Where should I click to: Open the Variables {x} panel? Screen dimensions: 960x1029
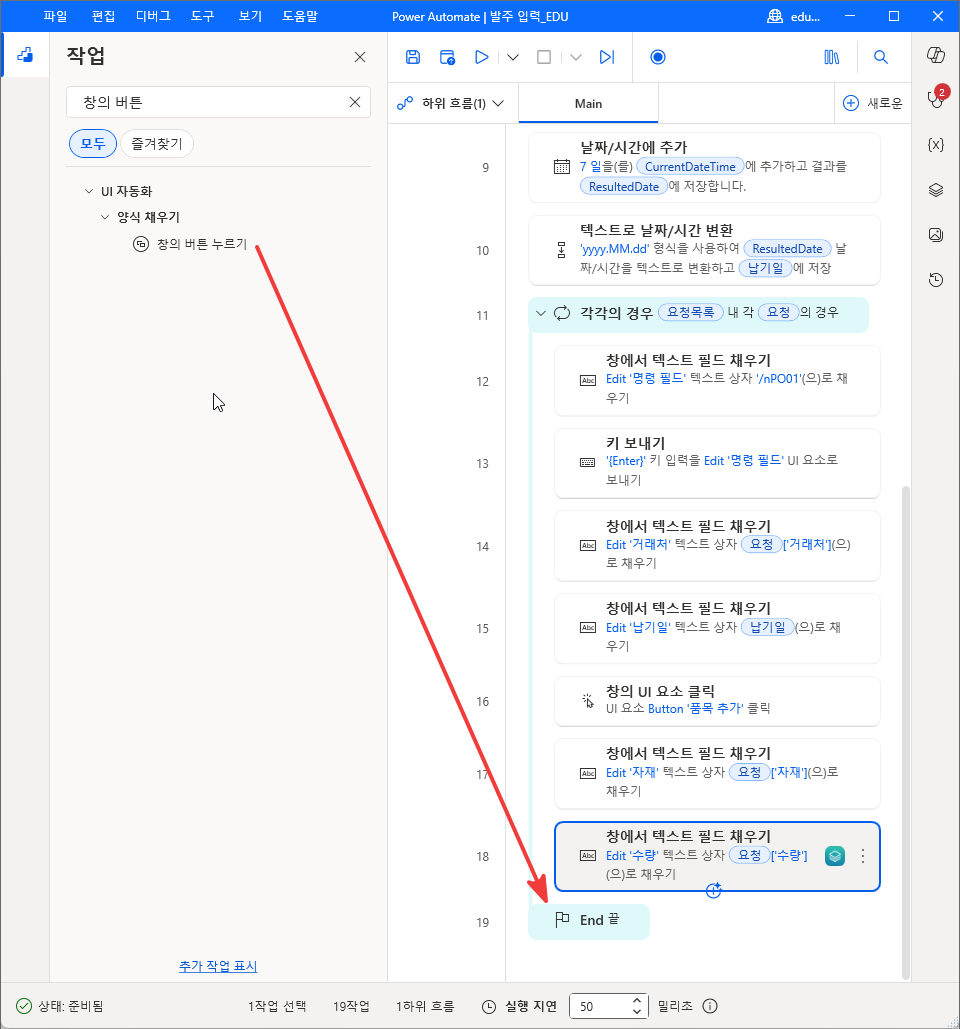tap(936, 144)
